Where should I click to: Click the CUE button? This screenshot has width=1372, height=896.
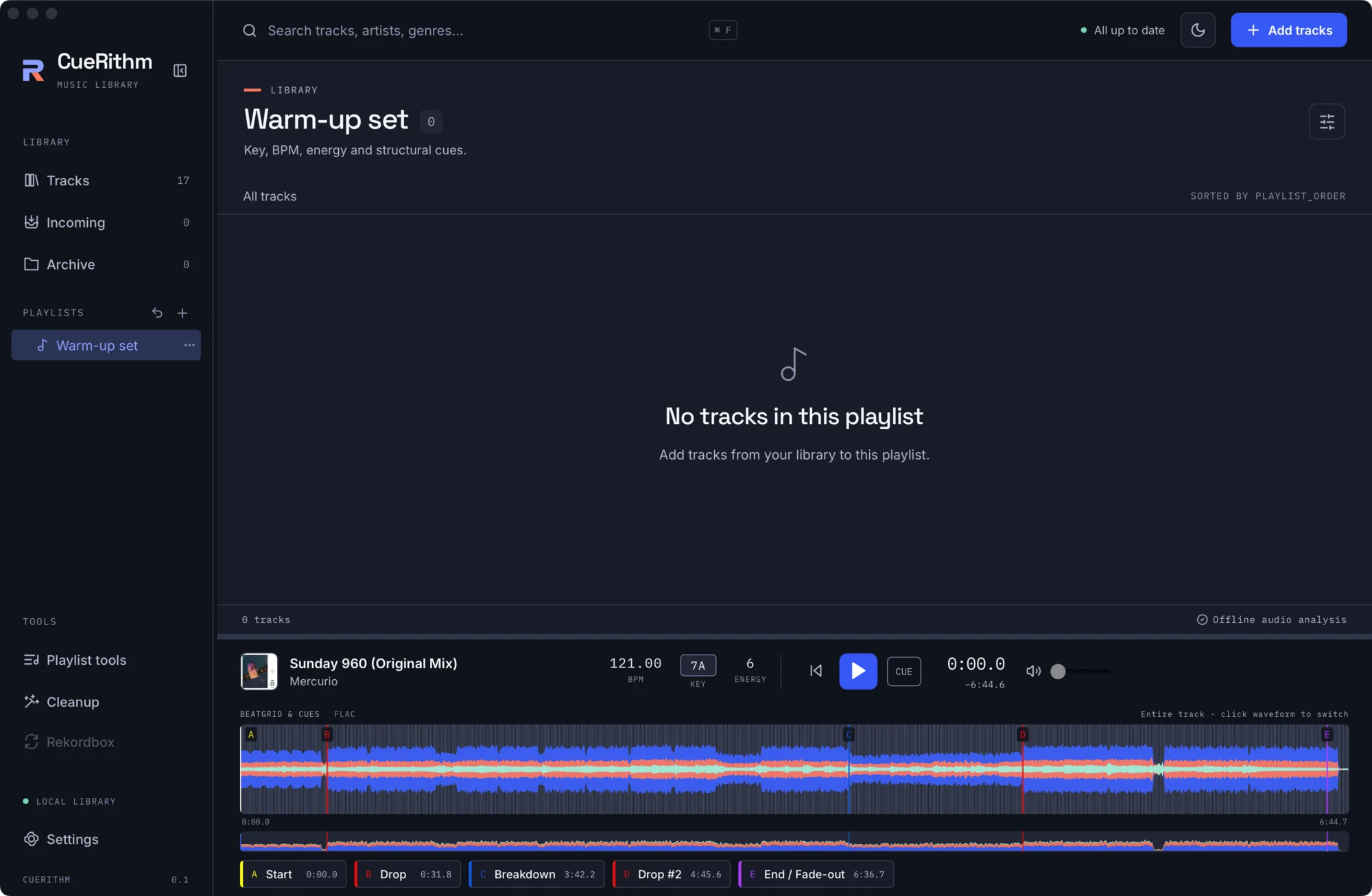coord(903,672)
